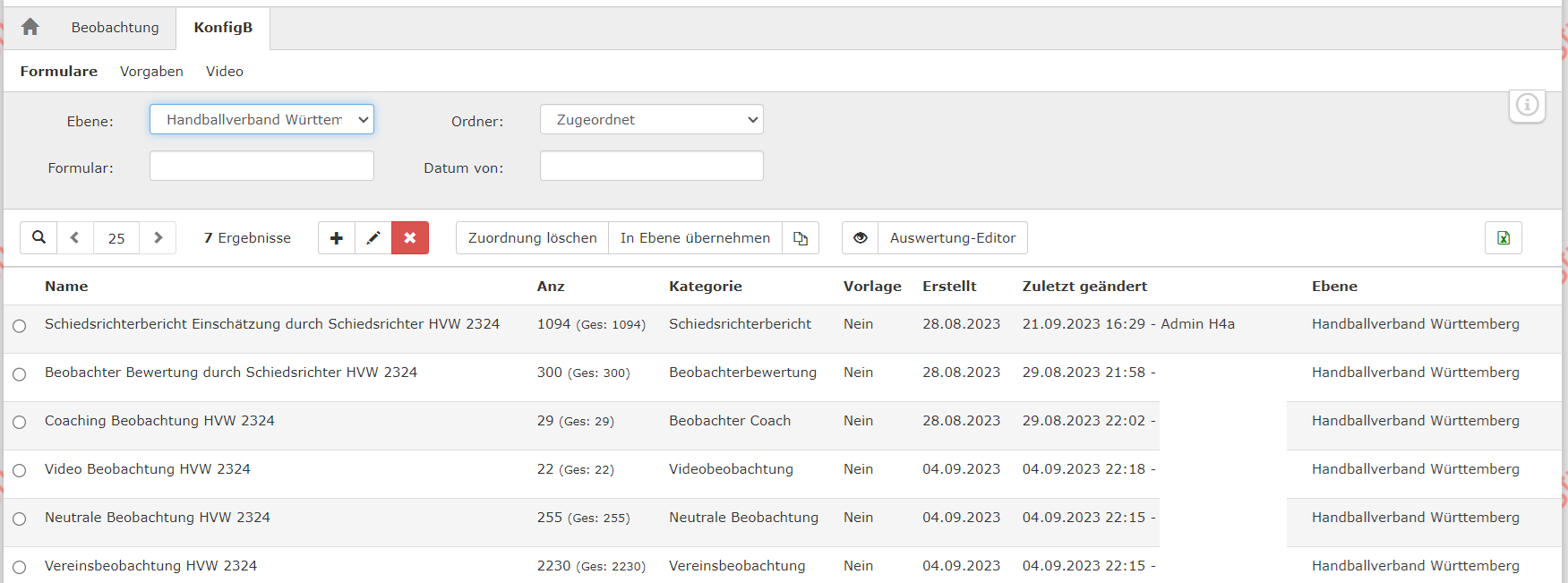
Task: Select Schiedsrichterbericht Einschätzung row radio button
Action: click(x=20, y=326)
